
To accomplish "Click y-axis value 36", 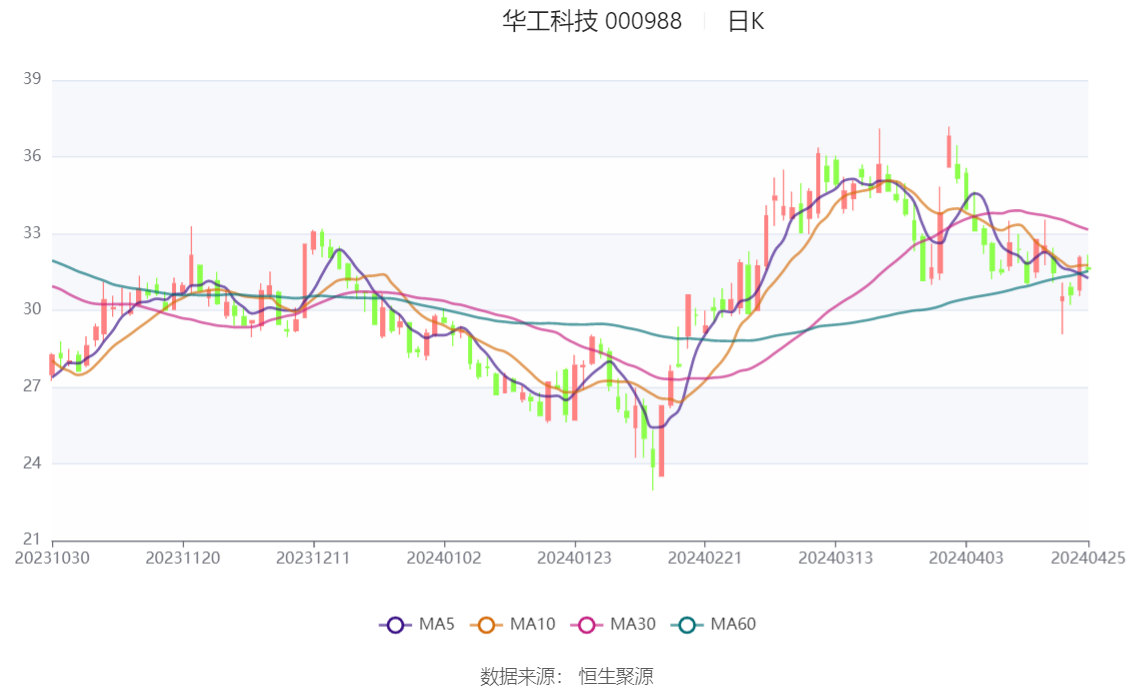I will [x=32, y=155].
